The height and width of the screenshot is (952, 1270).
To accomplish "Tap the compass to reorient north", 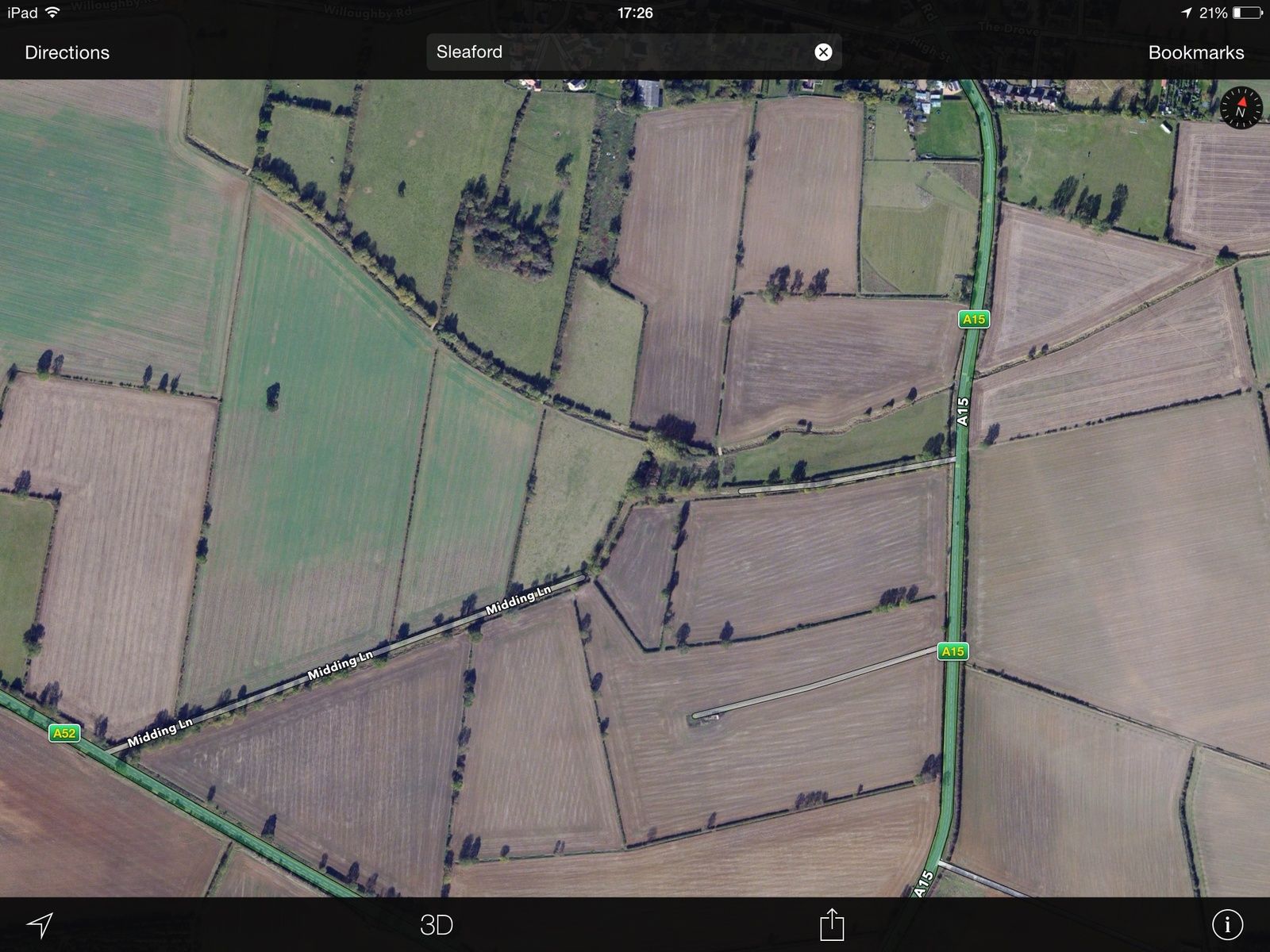I will 1240,108.
